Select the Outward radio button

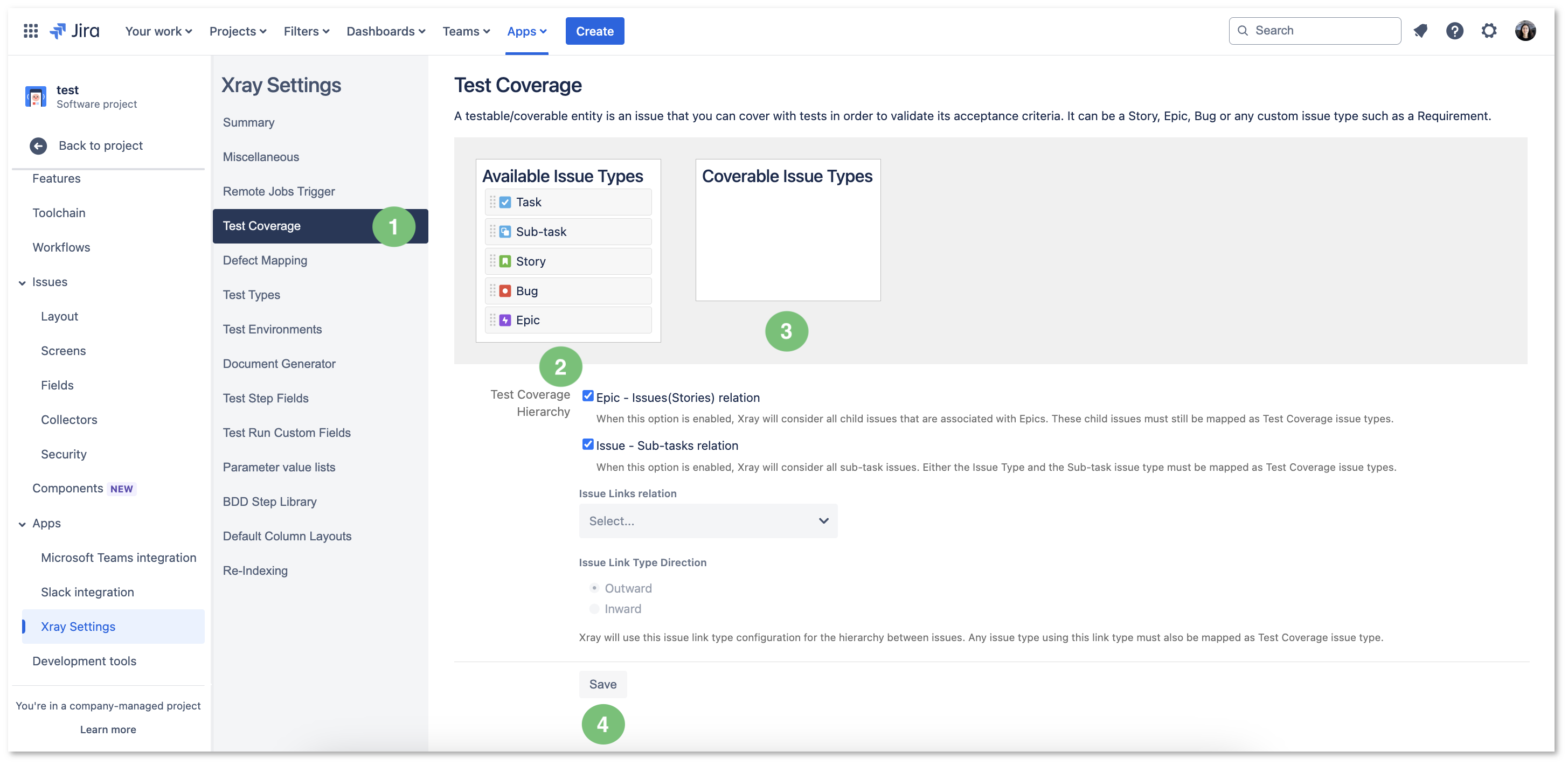point(594,588)
